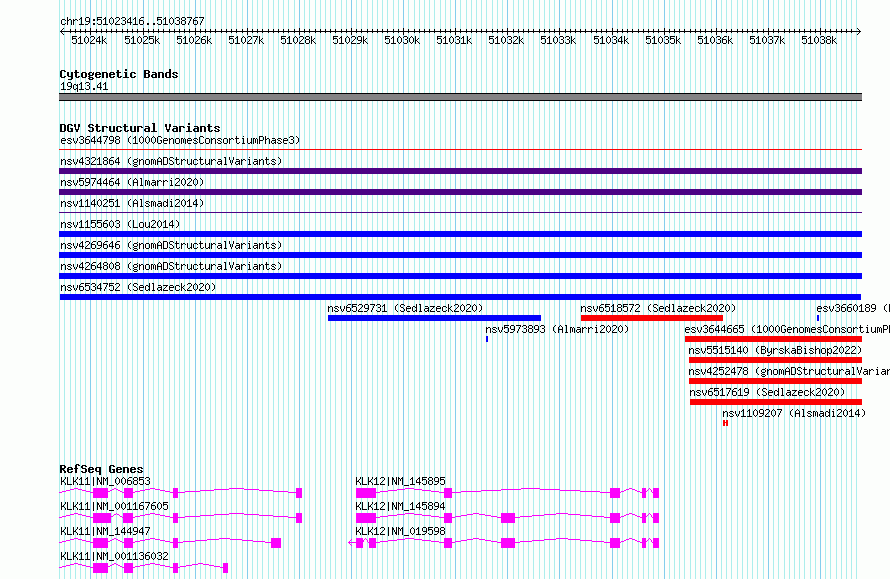
Task: Select the nsv4321864 gnomAD purple bar
Action: [x=460, y=171]
